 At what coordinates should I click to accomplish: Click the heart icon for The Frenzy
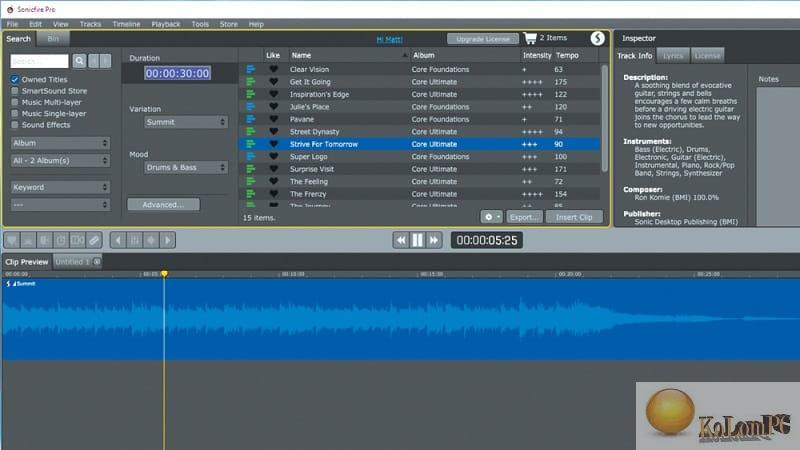pos(274,194)
